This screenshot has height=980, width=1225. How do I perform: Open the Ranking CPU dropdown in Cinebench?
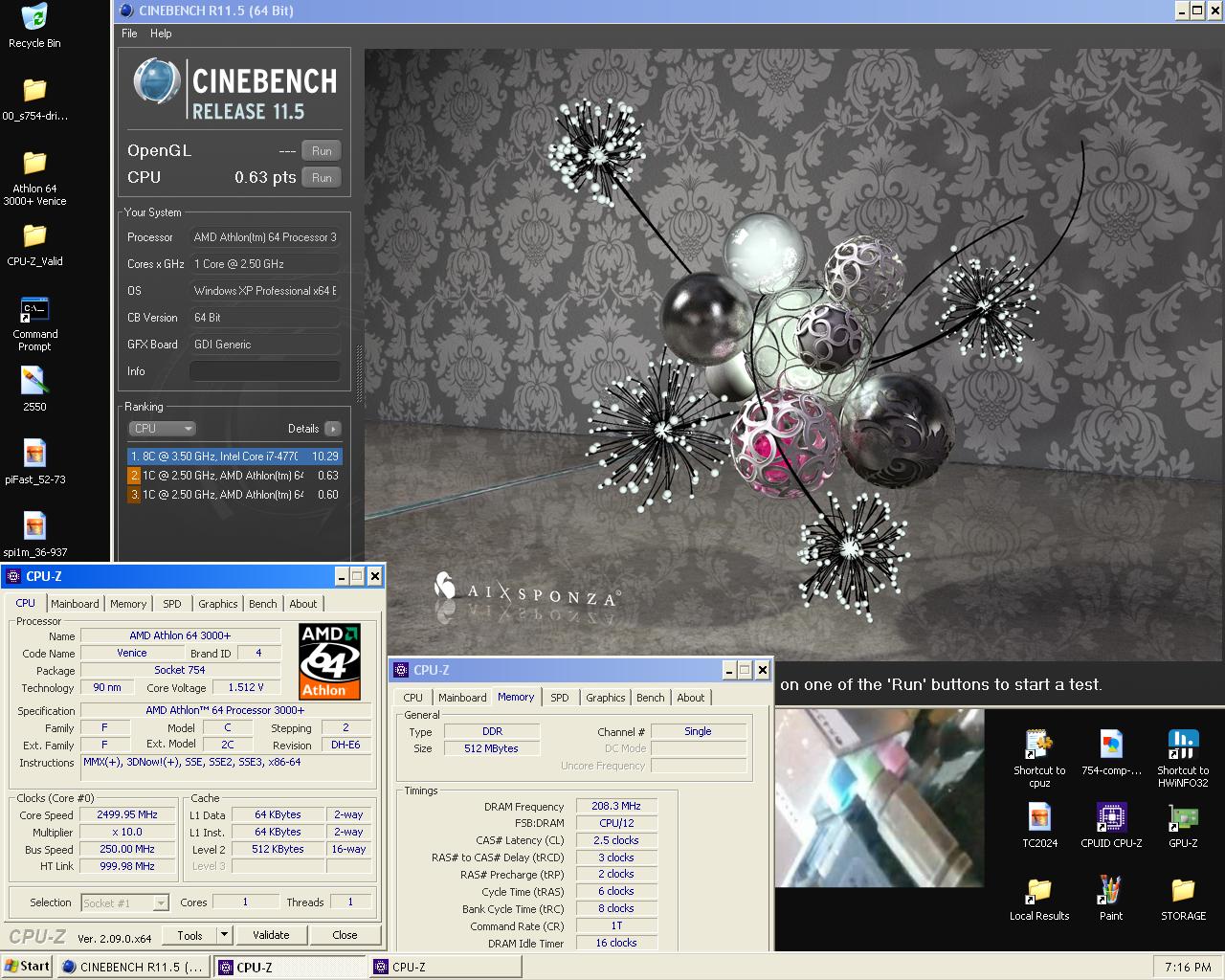162,429
